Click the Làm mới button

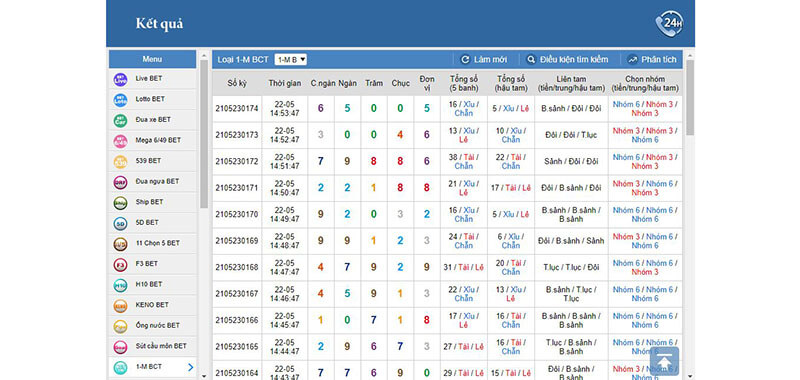(x=484, y=60)
